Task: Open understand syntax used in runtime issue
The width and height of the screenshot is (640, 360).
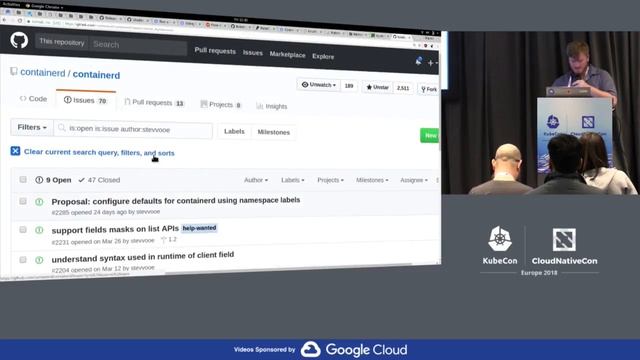Action: [x=143, y=257]
